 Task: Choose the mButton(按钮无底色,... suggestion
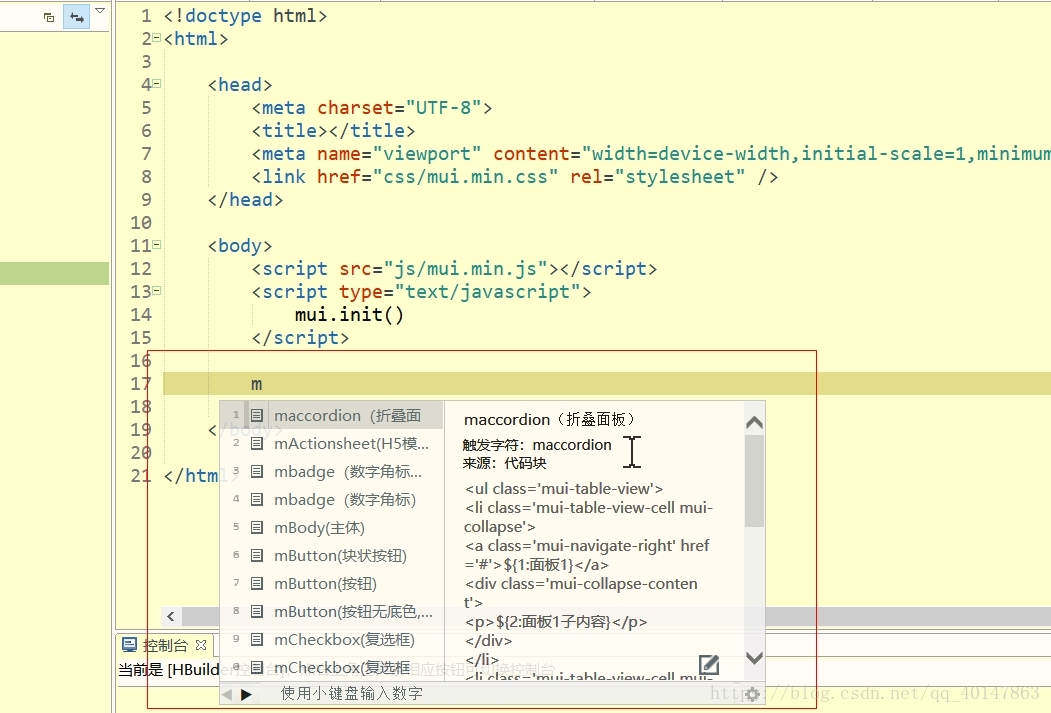tap(332, 612)
